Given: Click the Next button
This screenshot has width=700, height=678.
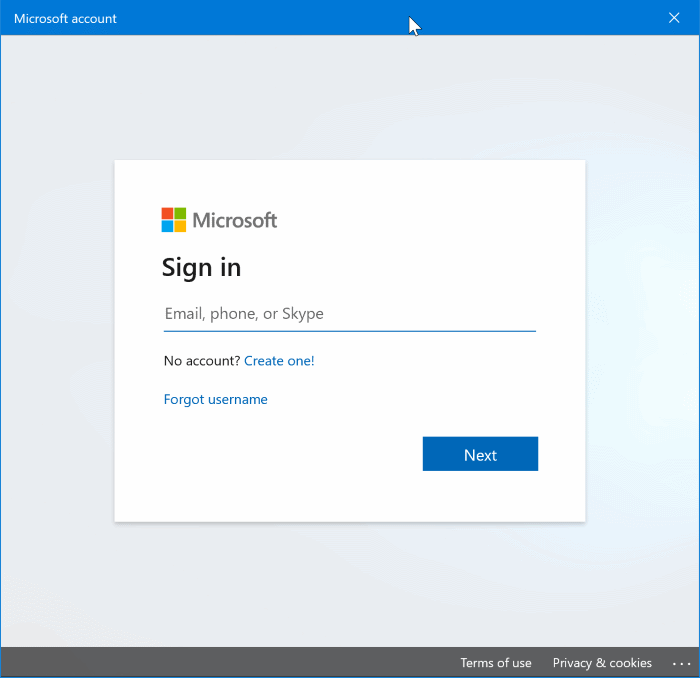Looking at the screenshot, I should (480, 454).
